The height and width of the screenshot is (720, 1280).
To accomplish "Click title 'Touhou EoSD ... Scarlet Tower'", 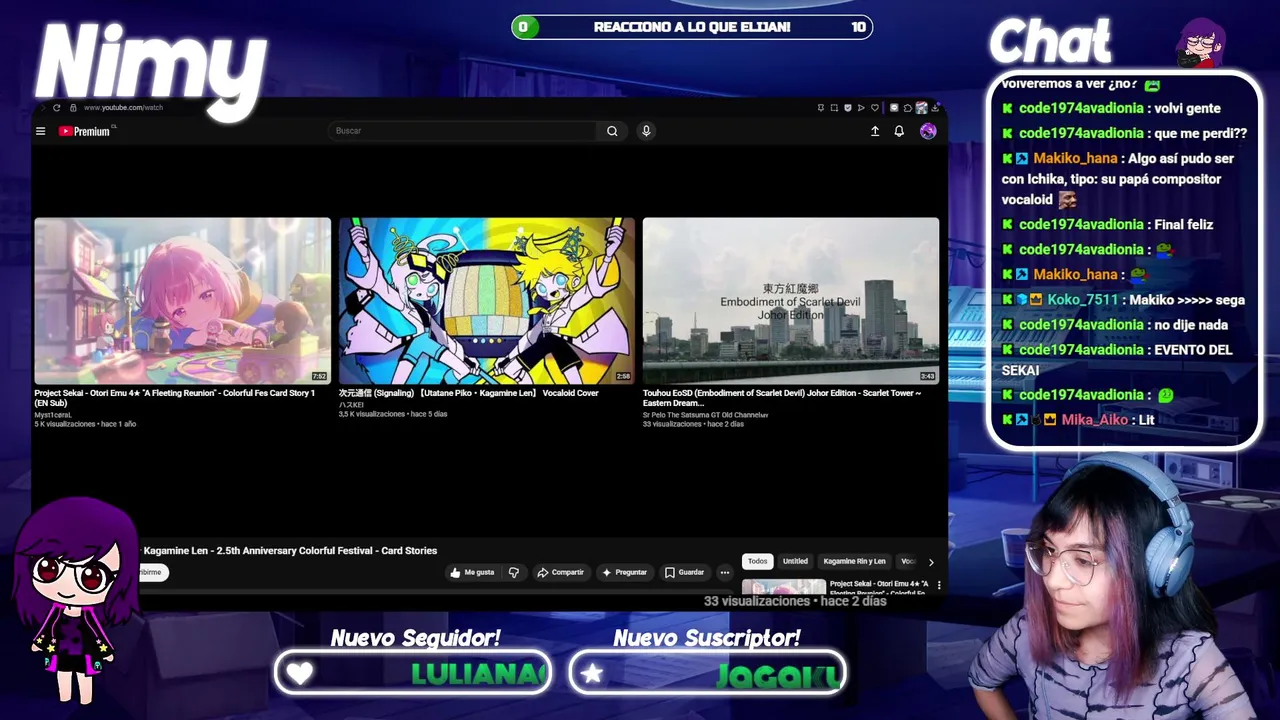I will pyautogui.click(x=782, y=398).
